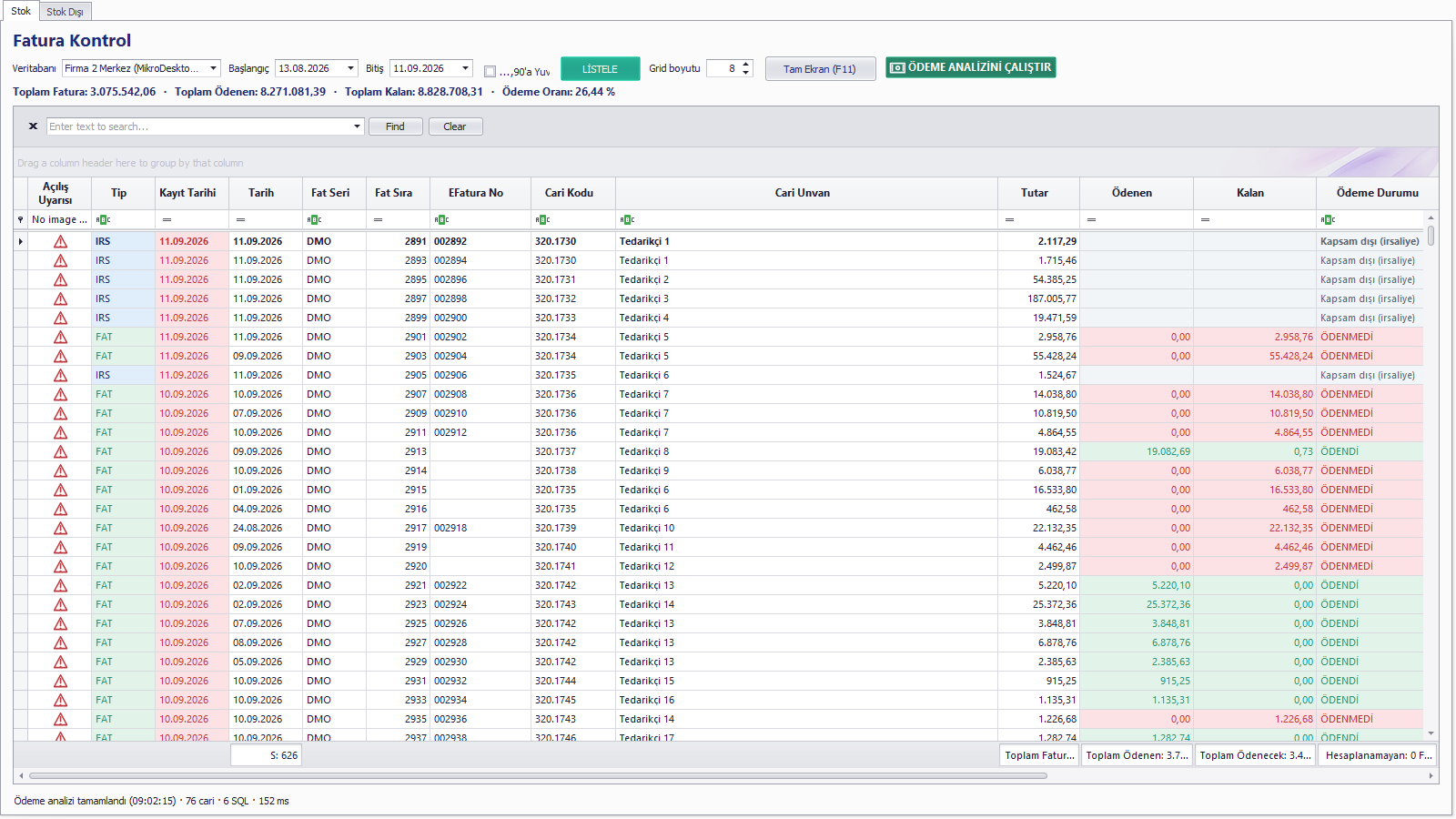This screenshot has height=819, width=1456.
Task: Click the filter icon in filter row
Action: tap(20, 219)
